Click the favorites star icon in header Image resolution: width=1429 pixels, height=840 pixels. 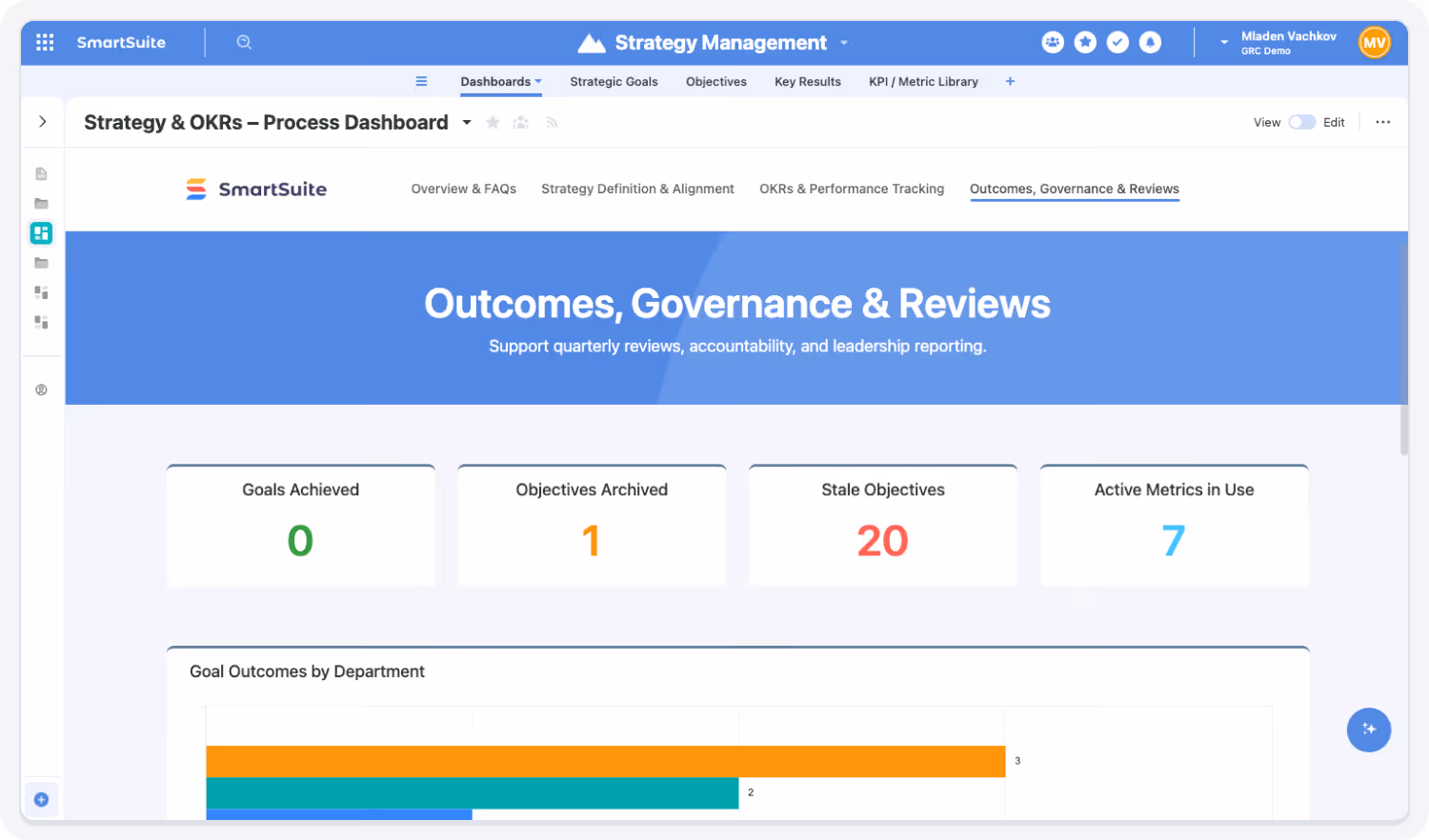[1085, 42]
